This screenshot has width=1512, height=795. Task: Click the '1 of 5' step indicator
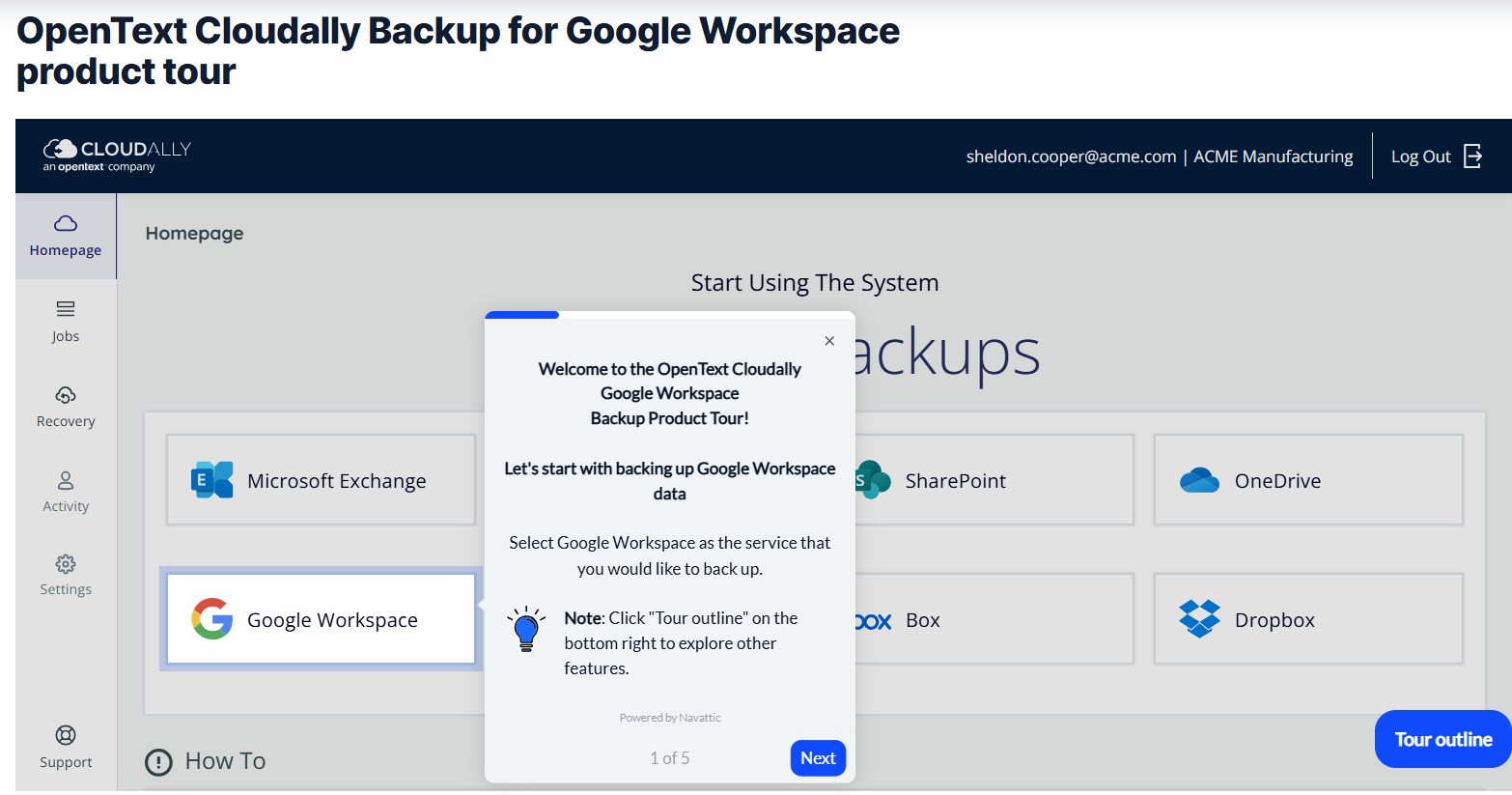point(670,758)
